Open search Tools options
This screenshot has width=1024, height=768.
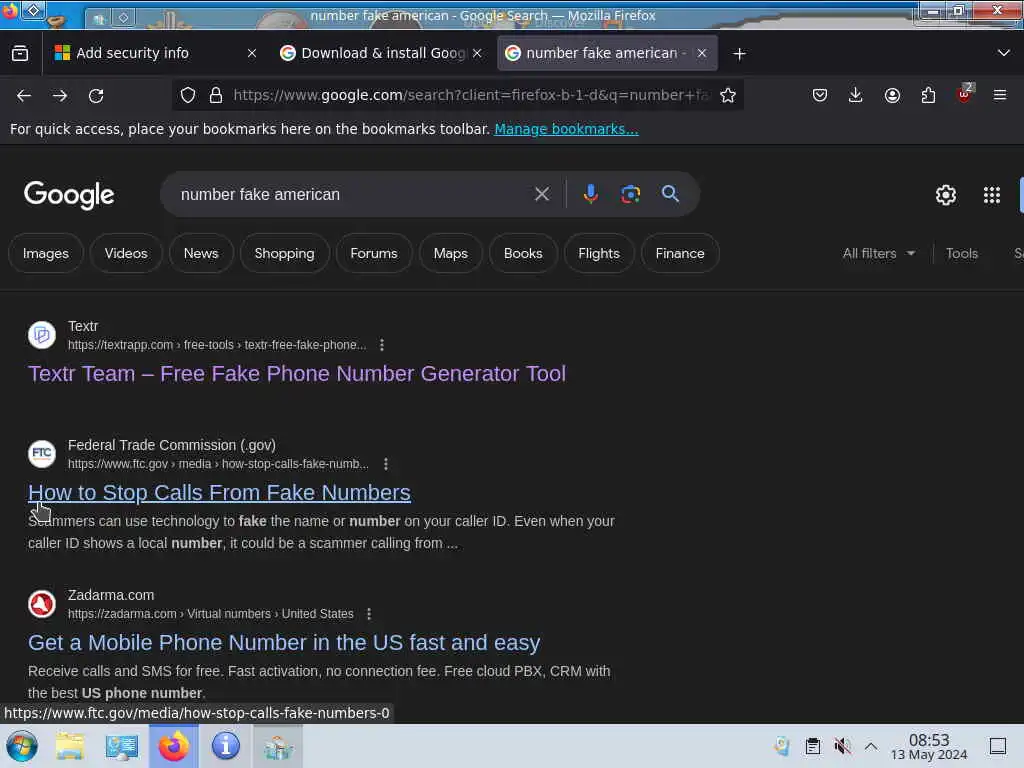point(962,253)
